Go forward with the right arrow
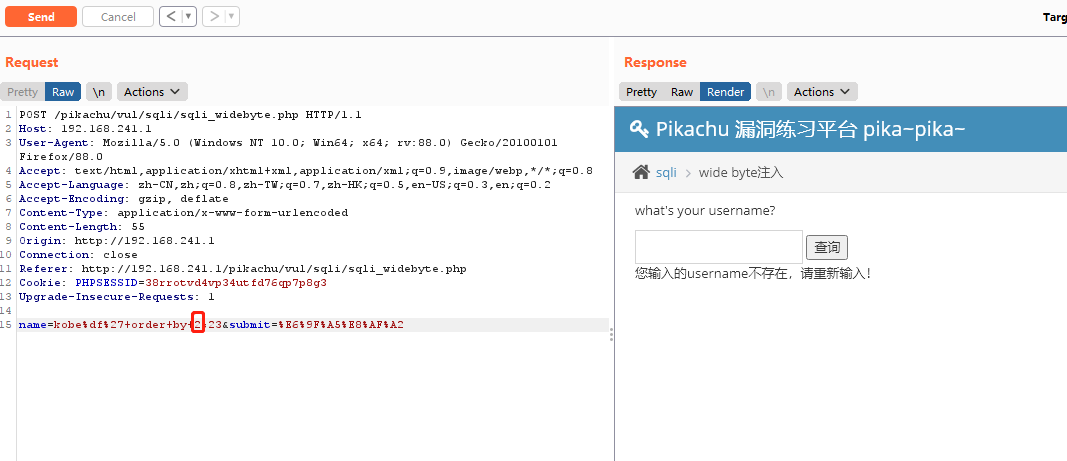Image resolution: width=1067 pixels, height=461 pixels. point(214,16)
